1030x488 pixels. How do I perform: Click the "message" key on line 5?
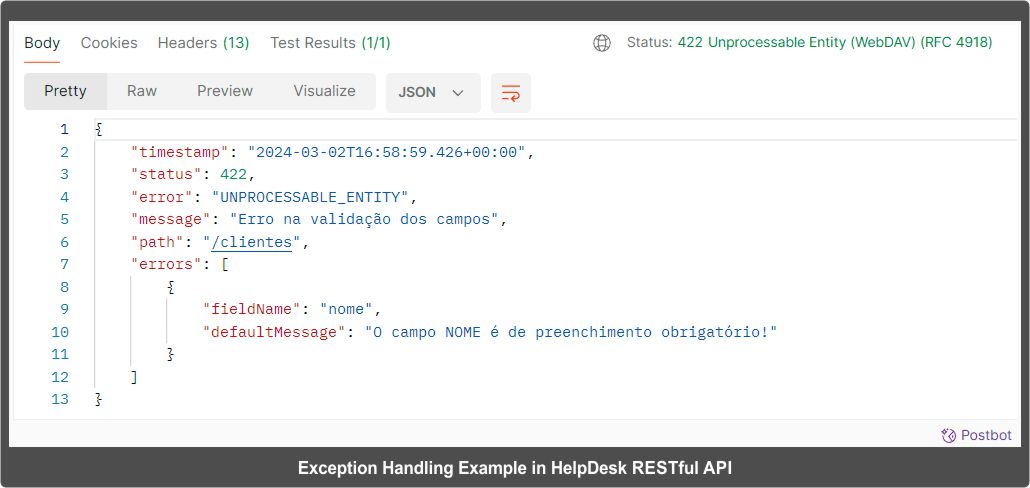click(x=170, y=219)
